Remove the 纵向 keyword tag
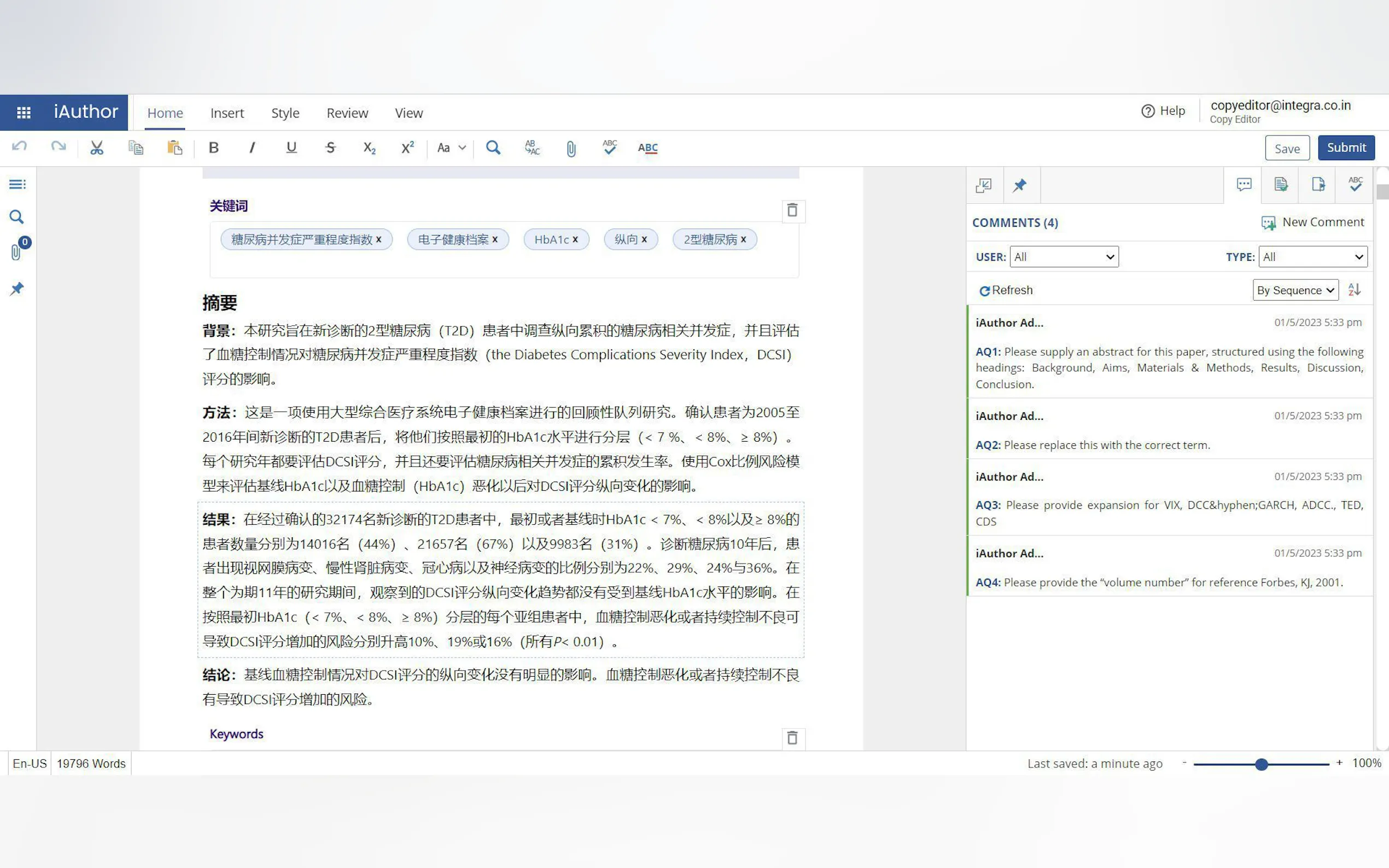Viewport: 1389px width, 868px height. click(x=644, y=239)
